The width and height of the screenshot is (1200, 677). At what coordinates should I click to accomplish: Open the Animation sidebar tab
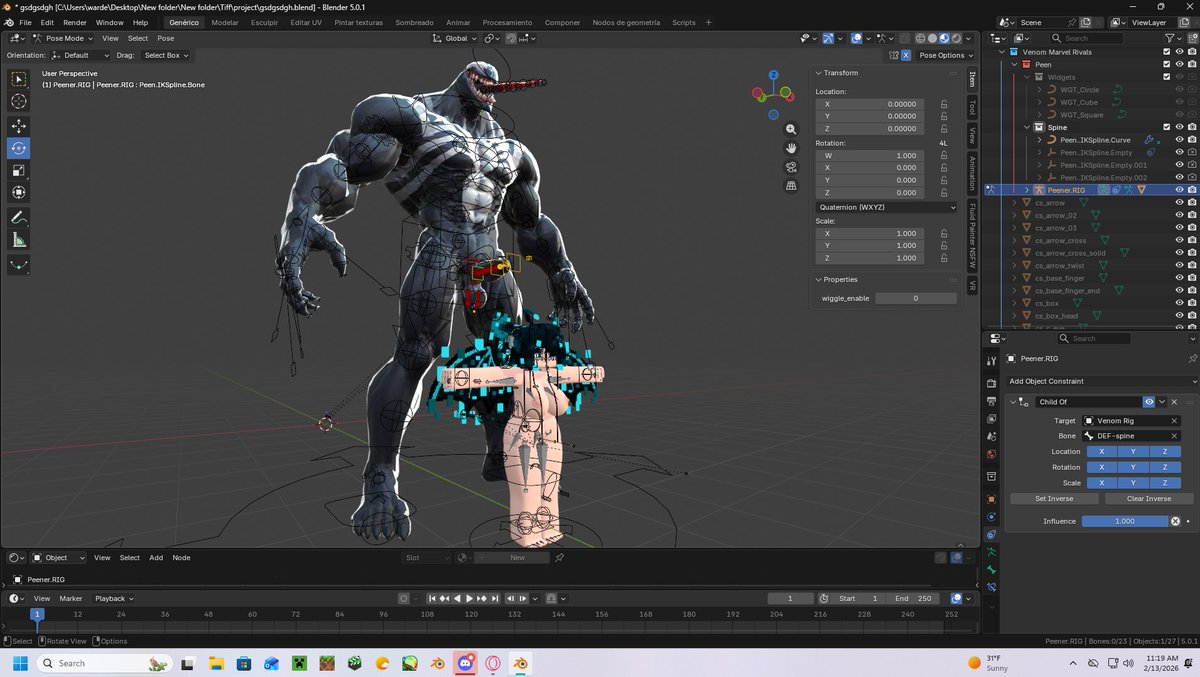tap(971, 174)
